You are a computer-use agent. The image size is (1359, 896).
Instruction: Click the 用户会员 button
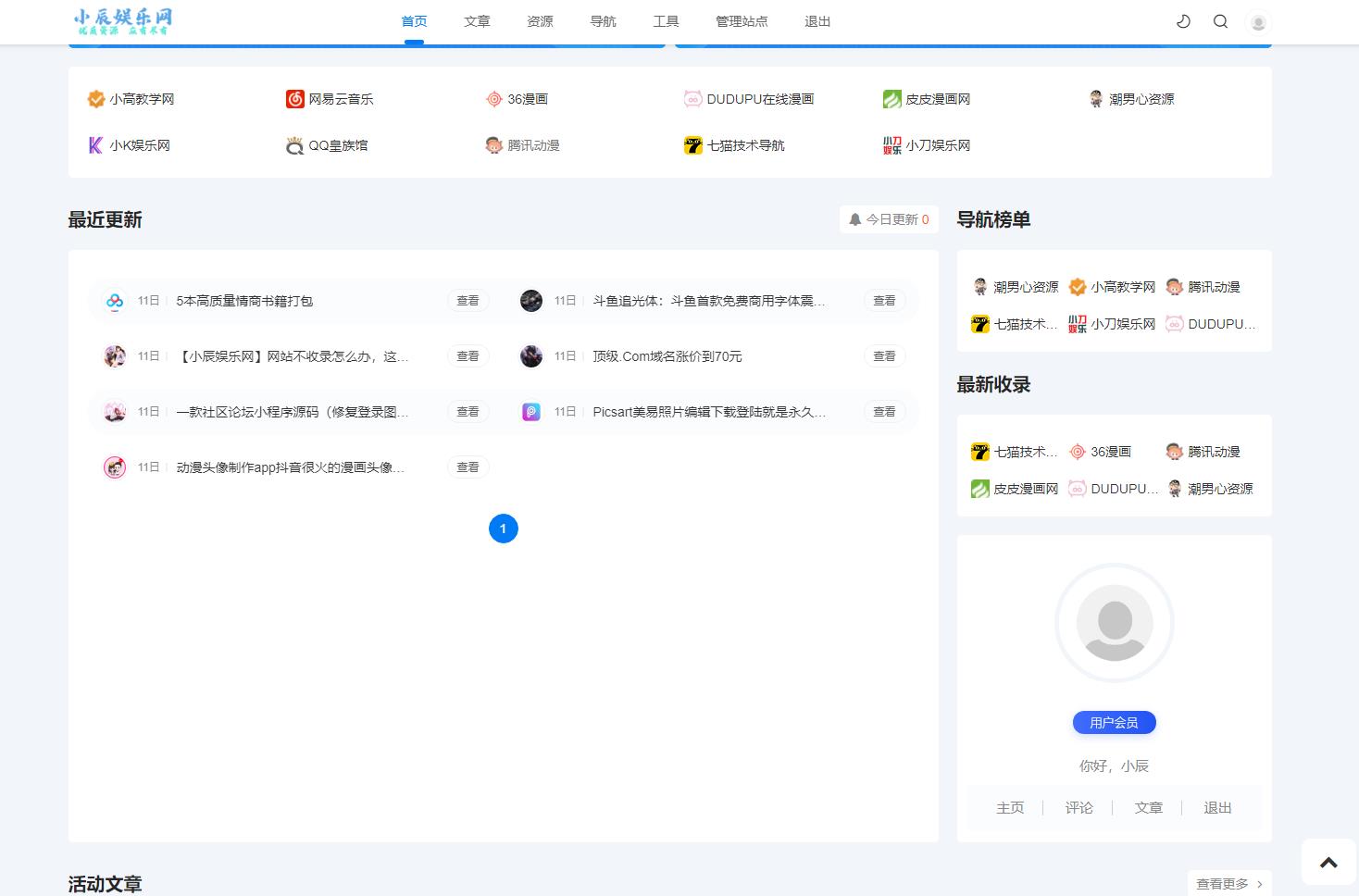point(1114,722)
